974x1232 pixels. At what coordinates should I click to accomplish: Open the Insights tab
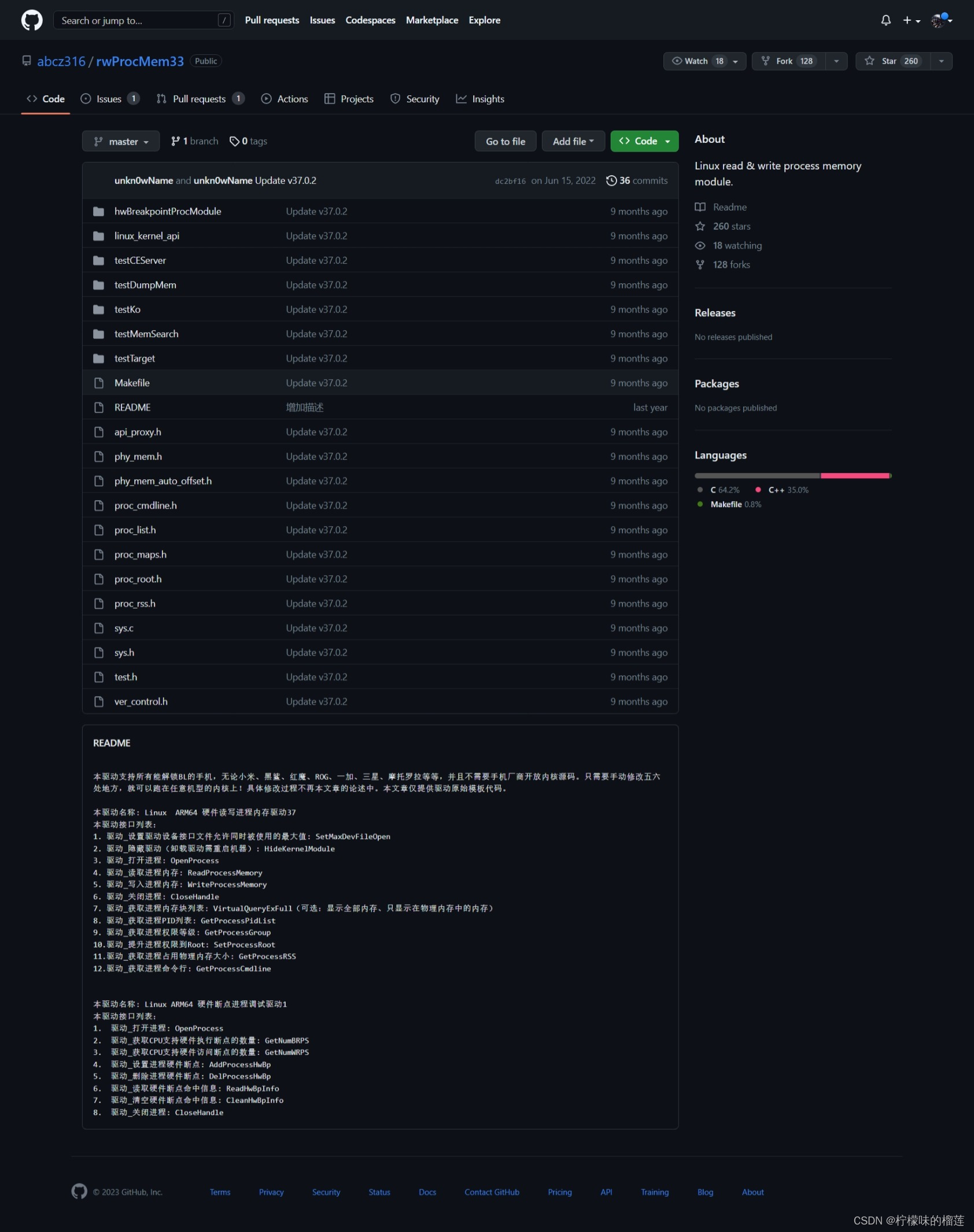[480, 99]
